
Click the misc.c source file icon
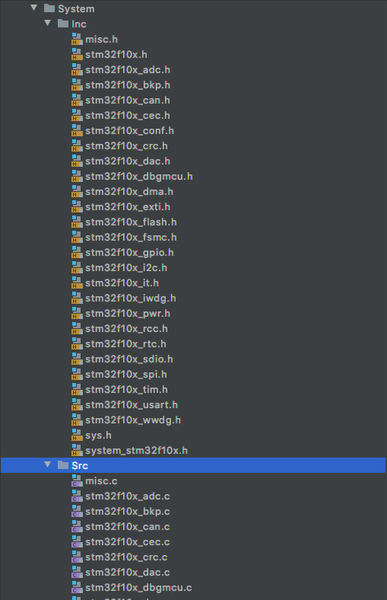point(77,481)
